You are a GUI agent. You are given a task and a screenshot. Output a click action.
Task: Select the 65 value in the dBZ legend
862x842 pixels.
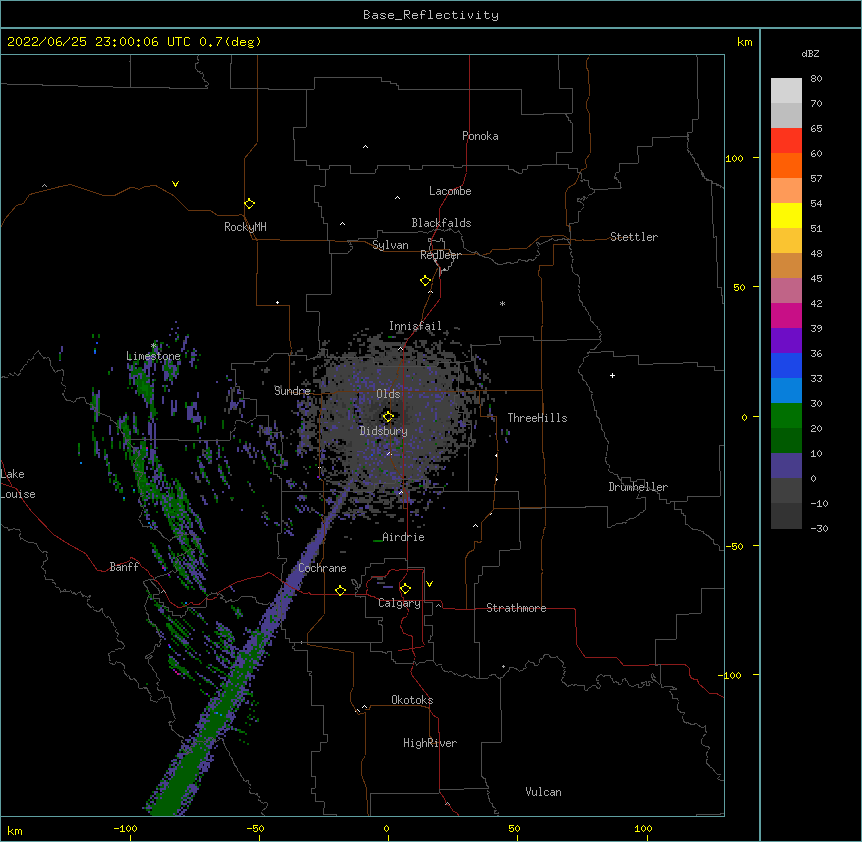[816, 129]
